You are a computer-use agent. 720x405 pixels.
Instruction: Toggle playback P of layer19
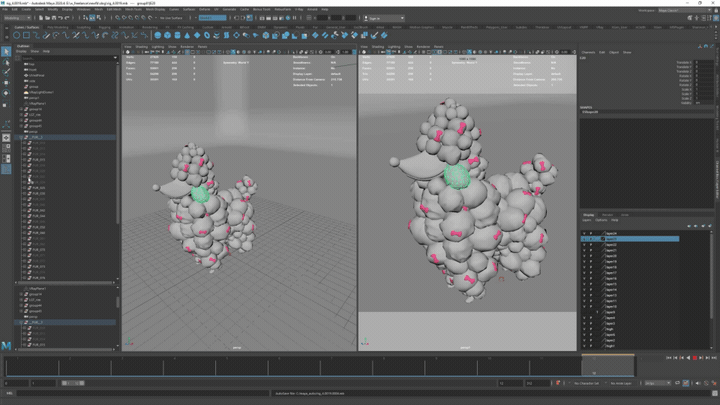click(x=591, y=262)
